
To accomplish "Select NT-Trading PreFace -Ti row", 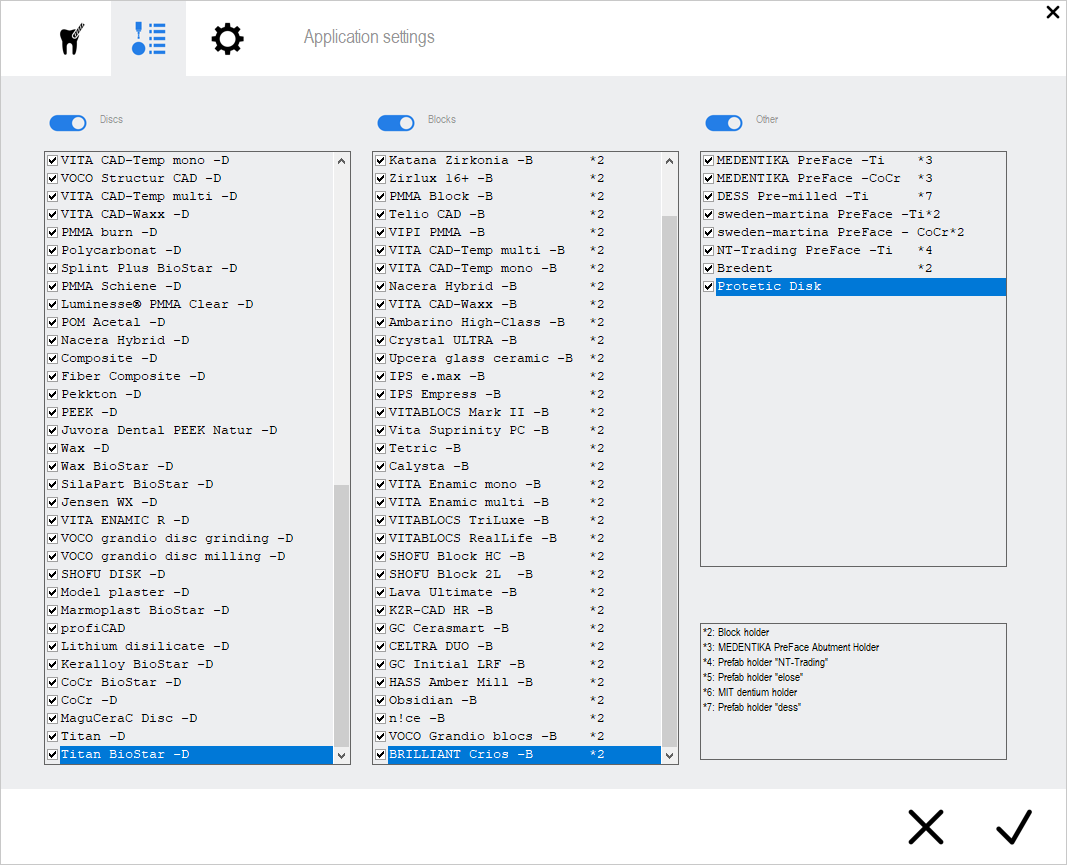I will 853,250.
